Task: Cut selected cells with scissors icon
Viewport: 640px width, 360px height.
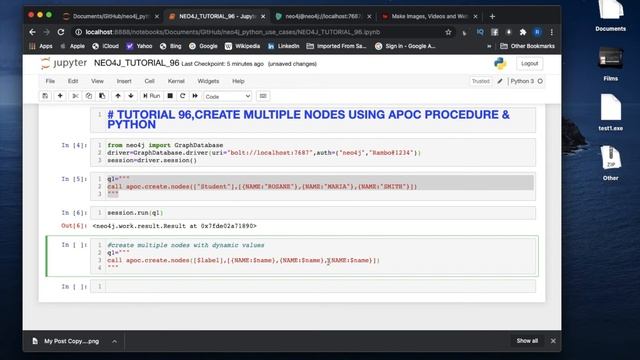Action: pos(75,96)
